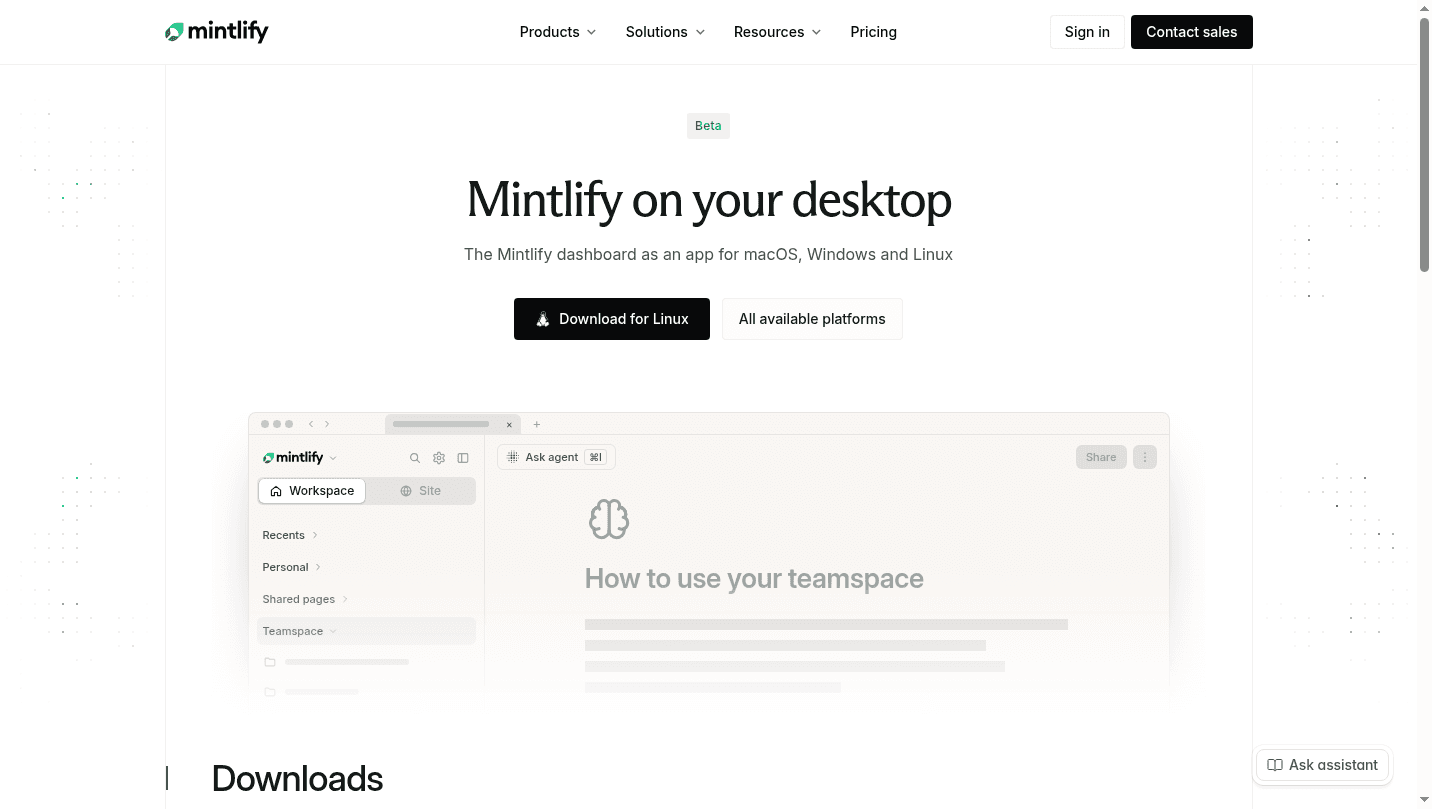Expand the Personal section in sidebar
Viewport: 1432px width, 809px height.
click(290, 567)
